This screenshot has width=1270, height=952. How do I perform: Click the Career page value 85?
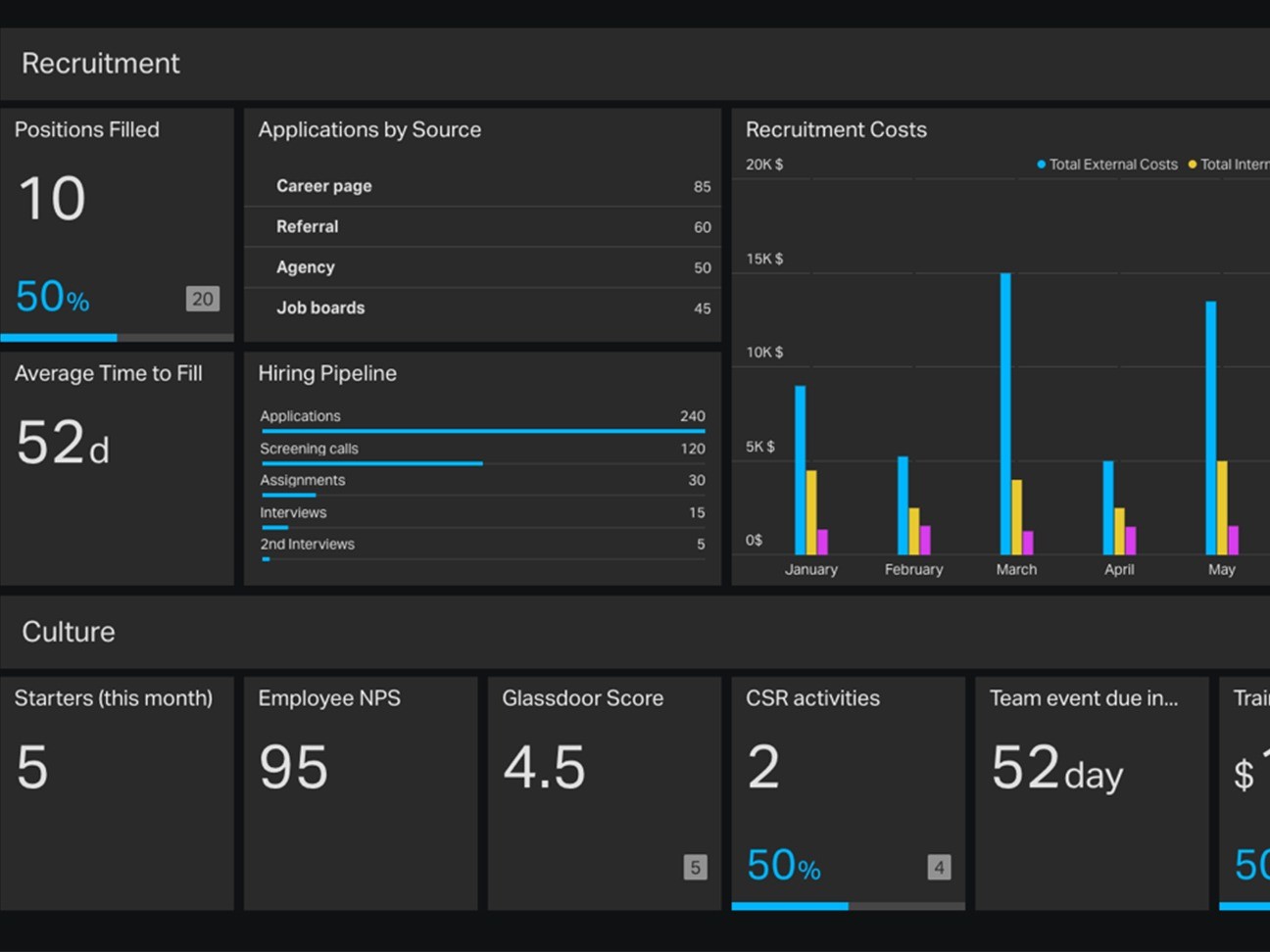pos(702,186)
